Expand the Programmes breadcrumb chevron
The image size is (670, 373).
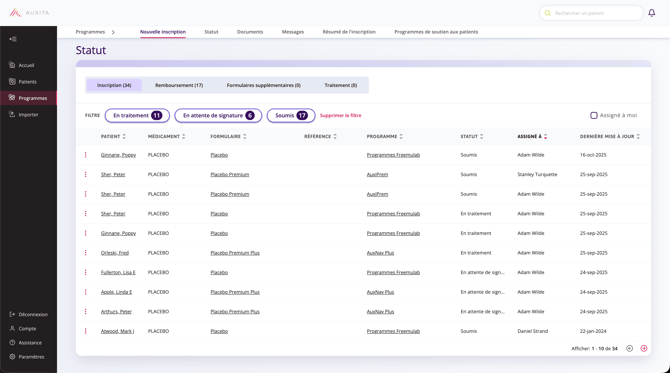point(113,32)
